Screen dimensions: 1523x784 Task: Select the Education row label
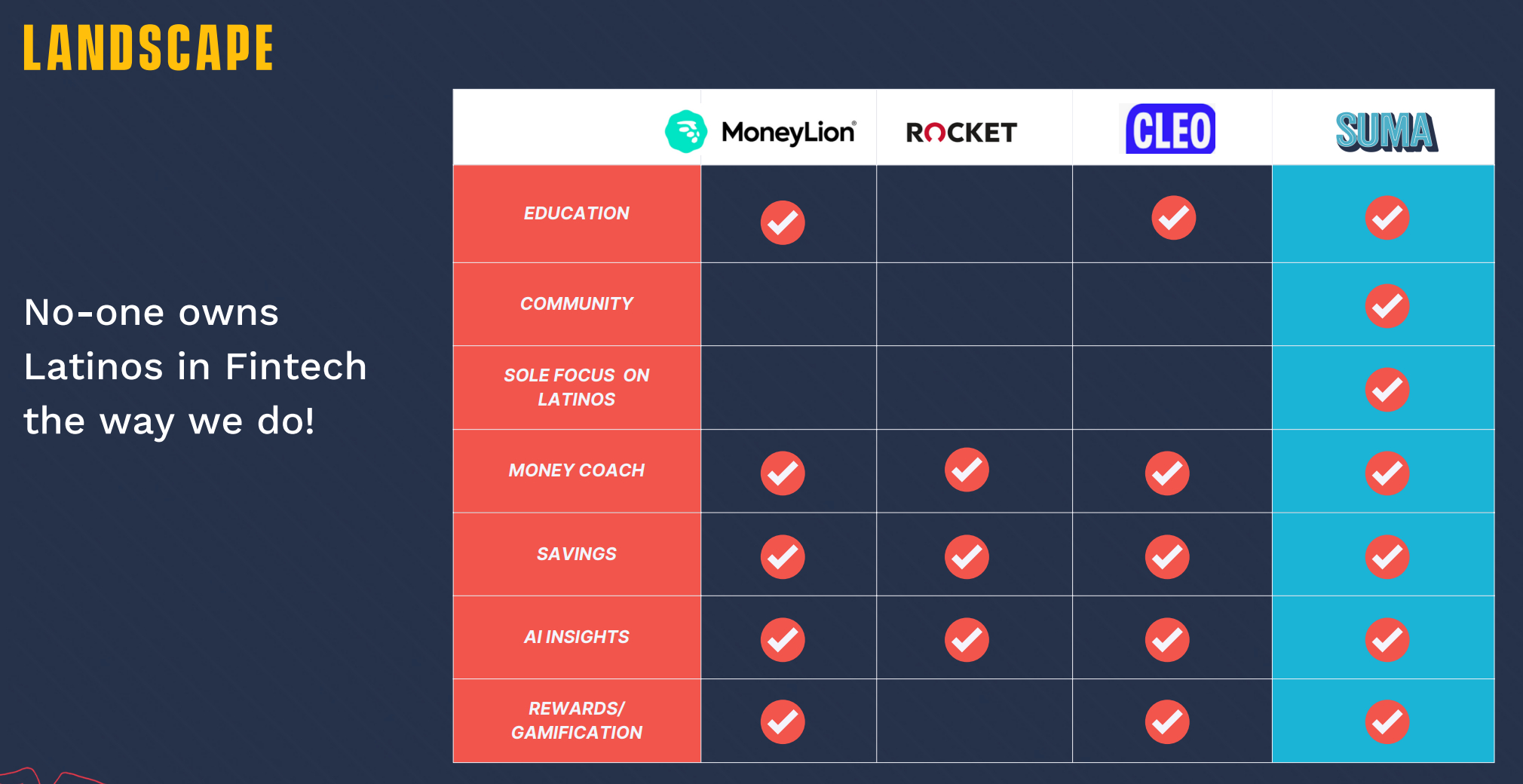577,213
